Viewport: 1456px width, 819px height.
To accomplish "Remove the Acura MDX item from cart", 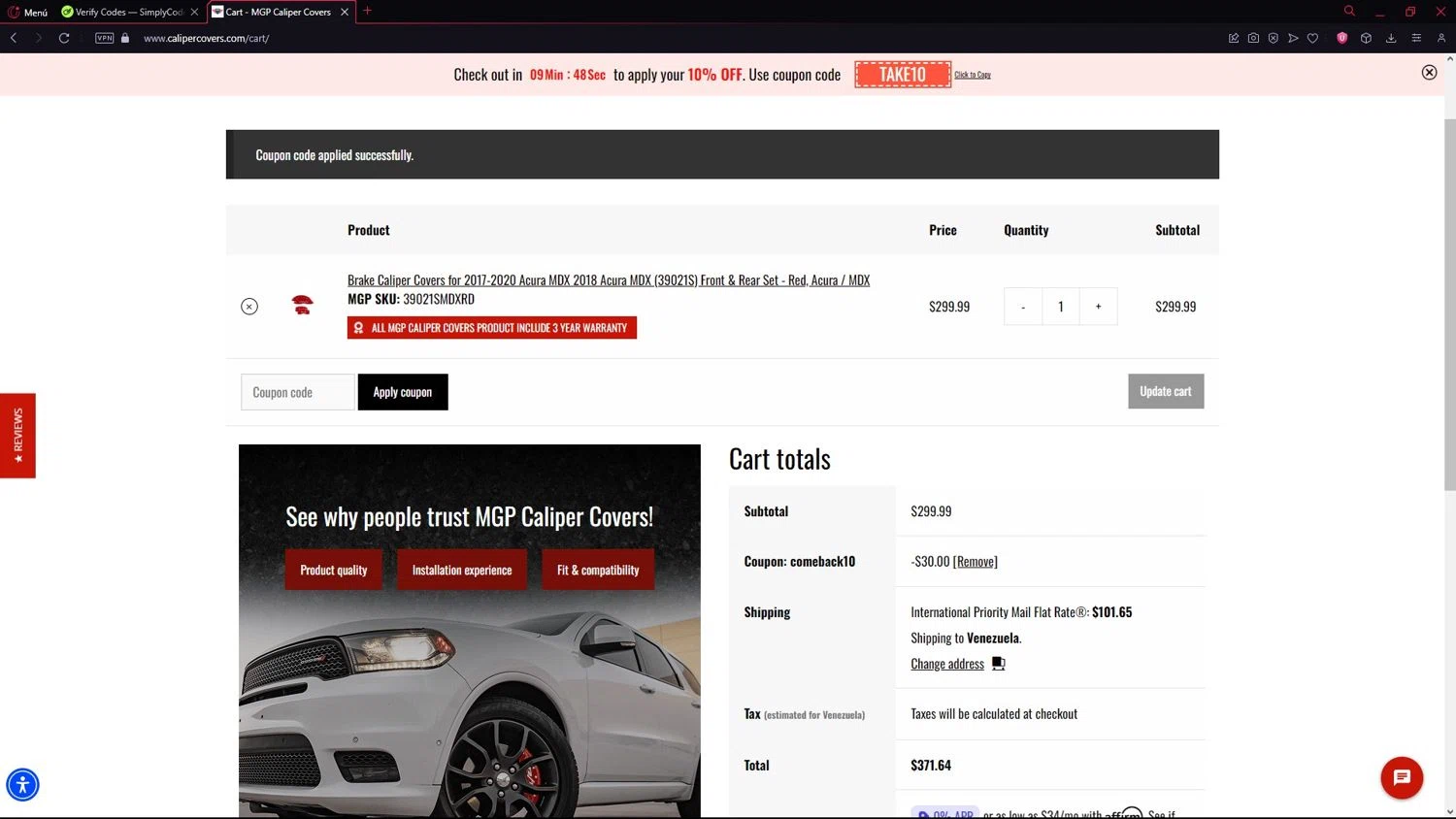I will click(249, 307).
